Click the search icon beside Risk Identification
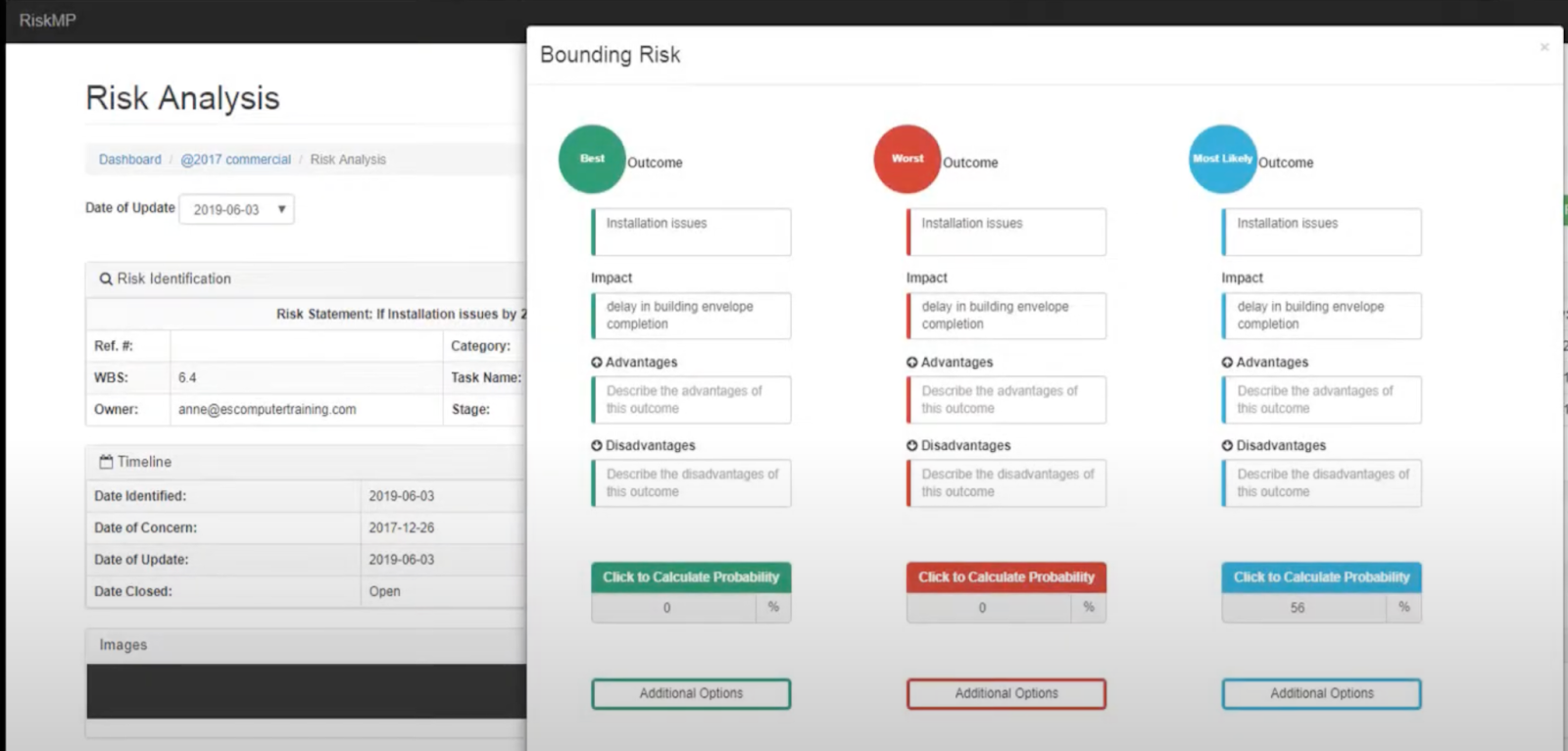Image resolution: width=1568 pixels, height=751 pixels. coord(105,278)
